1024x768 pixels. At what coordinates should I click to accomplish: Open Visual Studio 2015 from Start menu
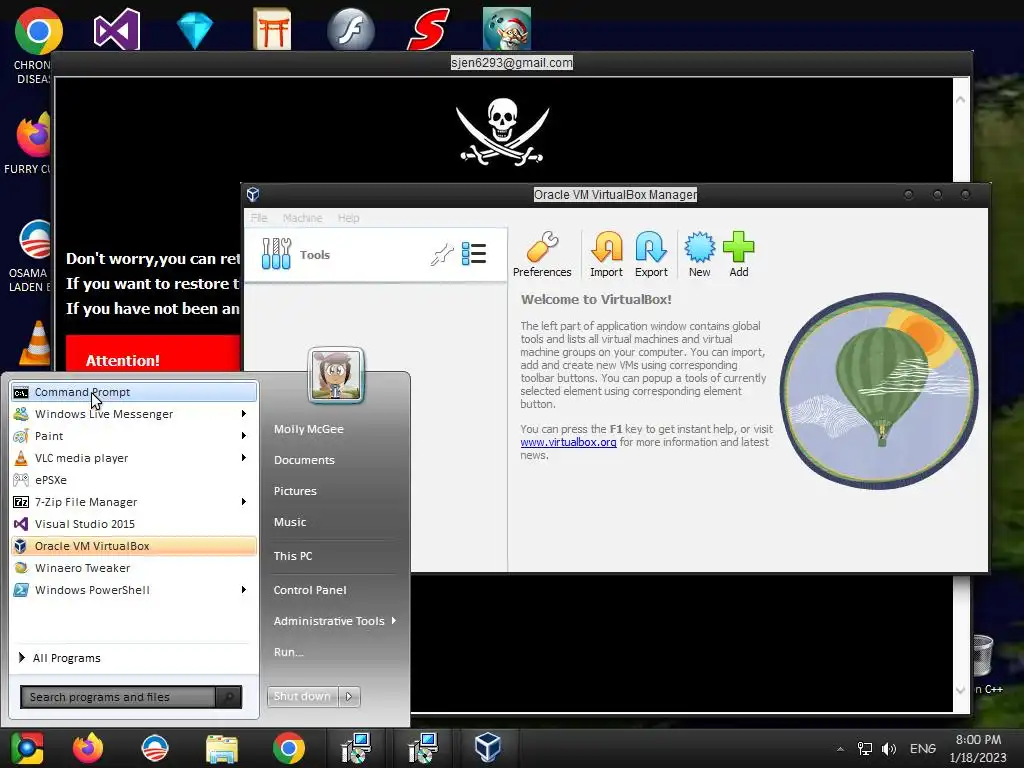[134, 524]
